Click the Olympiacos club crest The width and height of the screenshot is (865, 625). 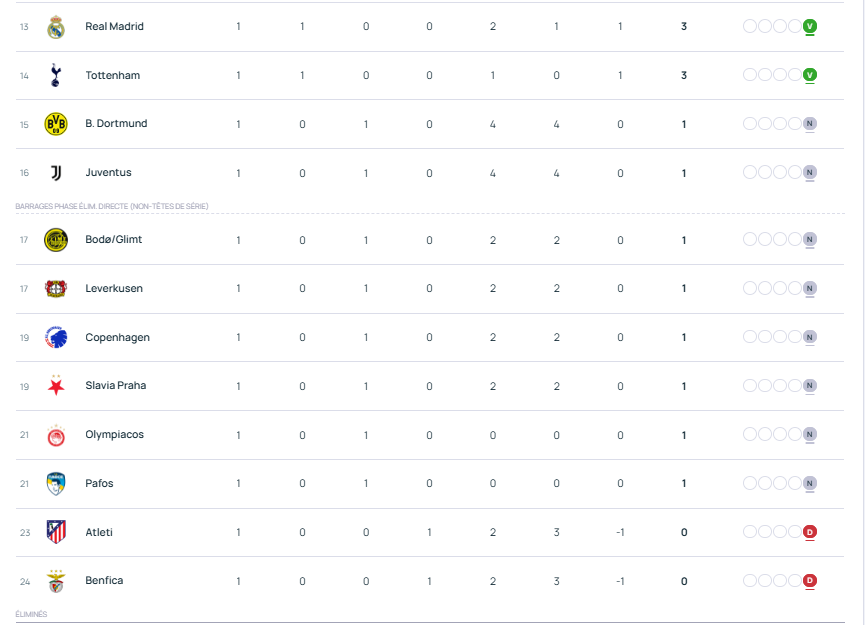(56, 435)
